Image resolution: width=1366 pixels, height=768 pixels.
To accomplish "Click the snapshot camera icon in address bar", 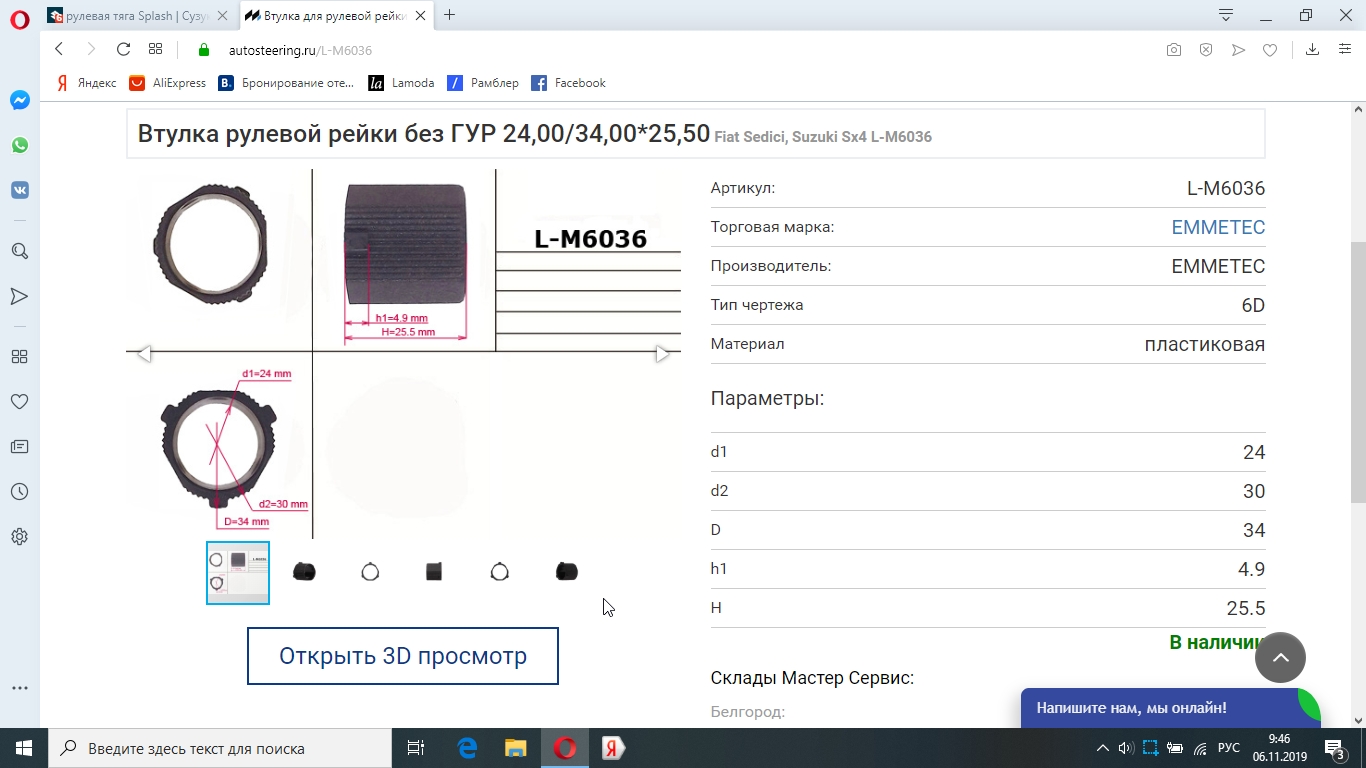I will coord(1174,50).
